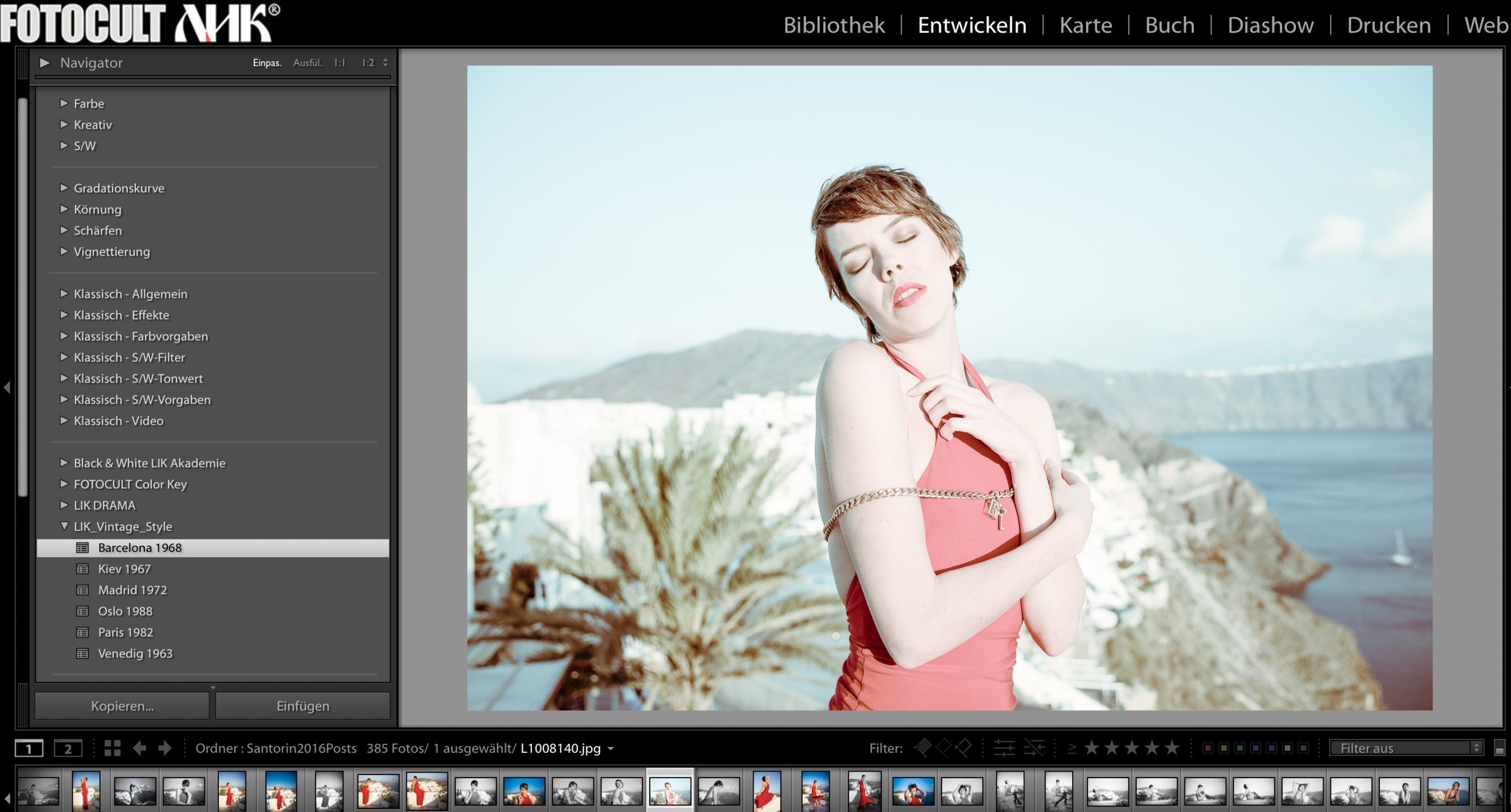Expand the Farbe preset folder
Screen dimensions: 1511x812
point(63,103)
